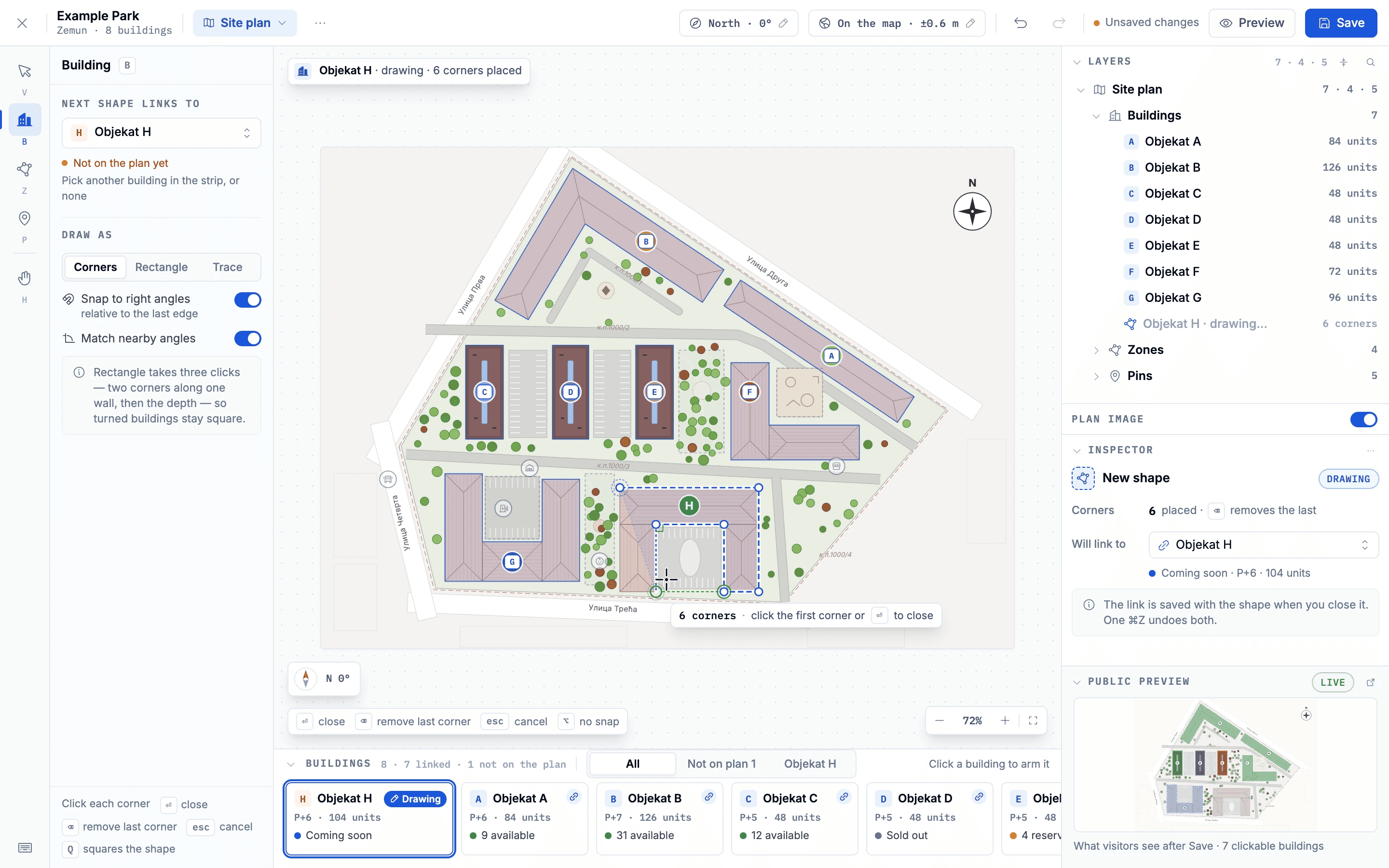Click the public preview map thumbnail
1389x868 pixels.
point(1225,764)
